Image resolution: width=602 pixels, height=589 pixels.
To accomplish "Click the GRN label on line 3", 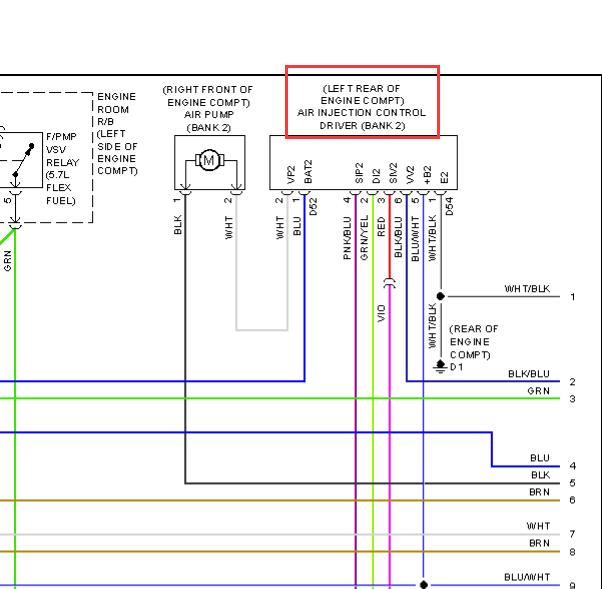I will click(x=538, y=391).
